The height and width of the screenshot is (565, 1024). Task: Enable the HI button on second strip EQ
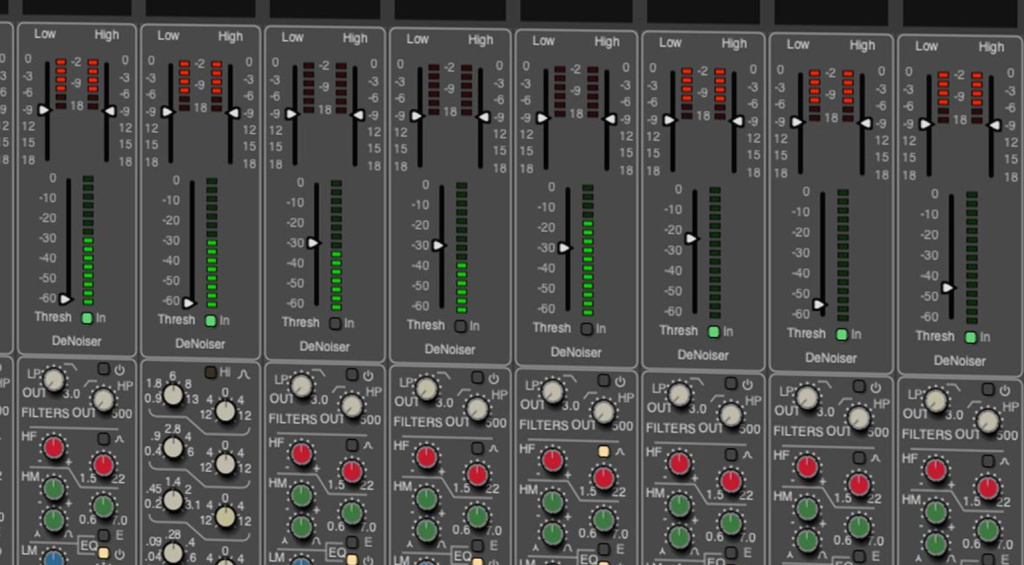tap(210, 372)
